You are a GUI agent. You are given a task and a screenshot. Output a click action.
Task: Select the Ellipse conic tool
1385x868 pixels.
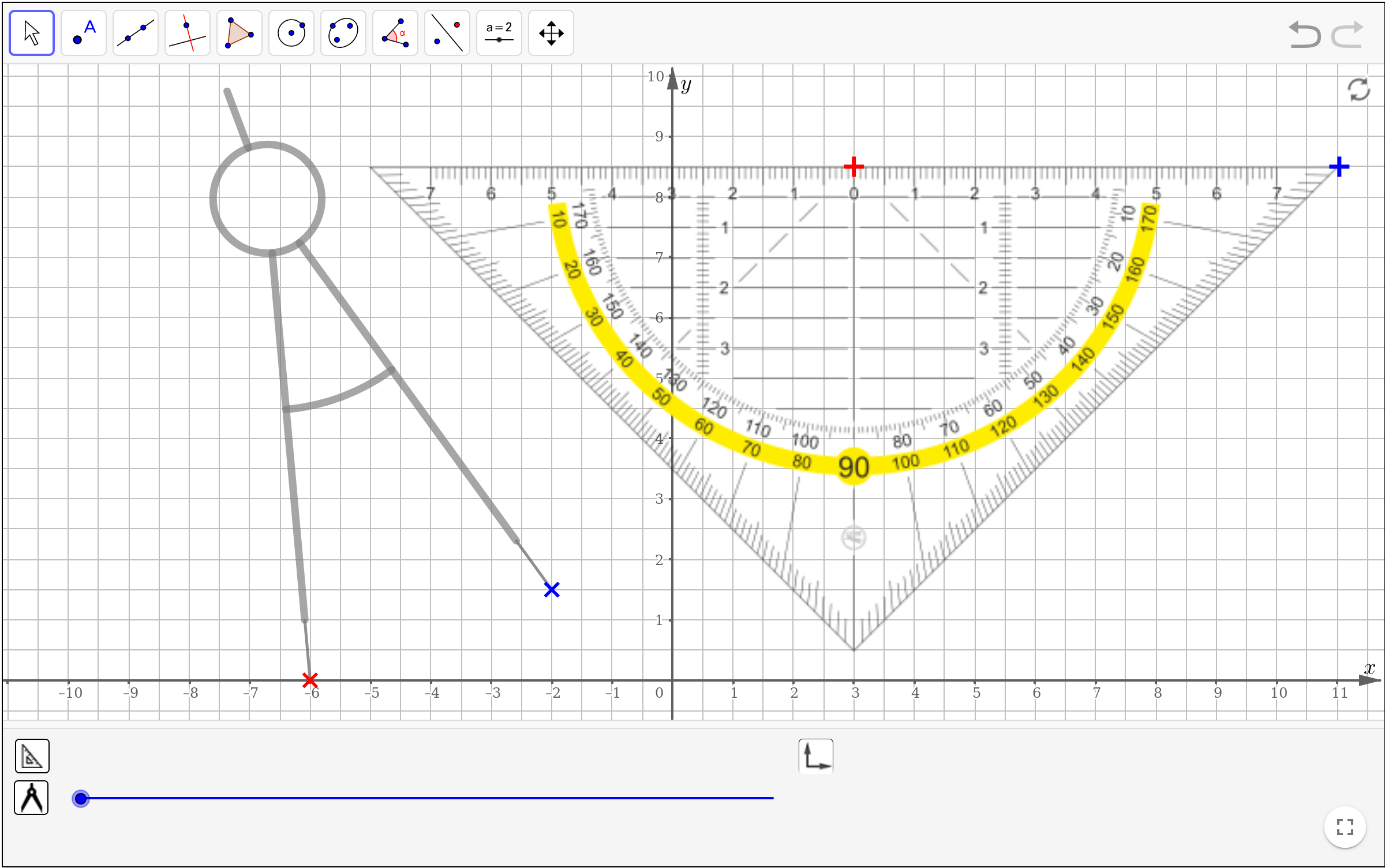point(343,33)
